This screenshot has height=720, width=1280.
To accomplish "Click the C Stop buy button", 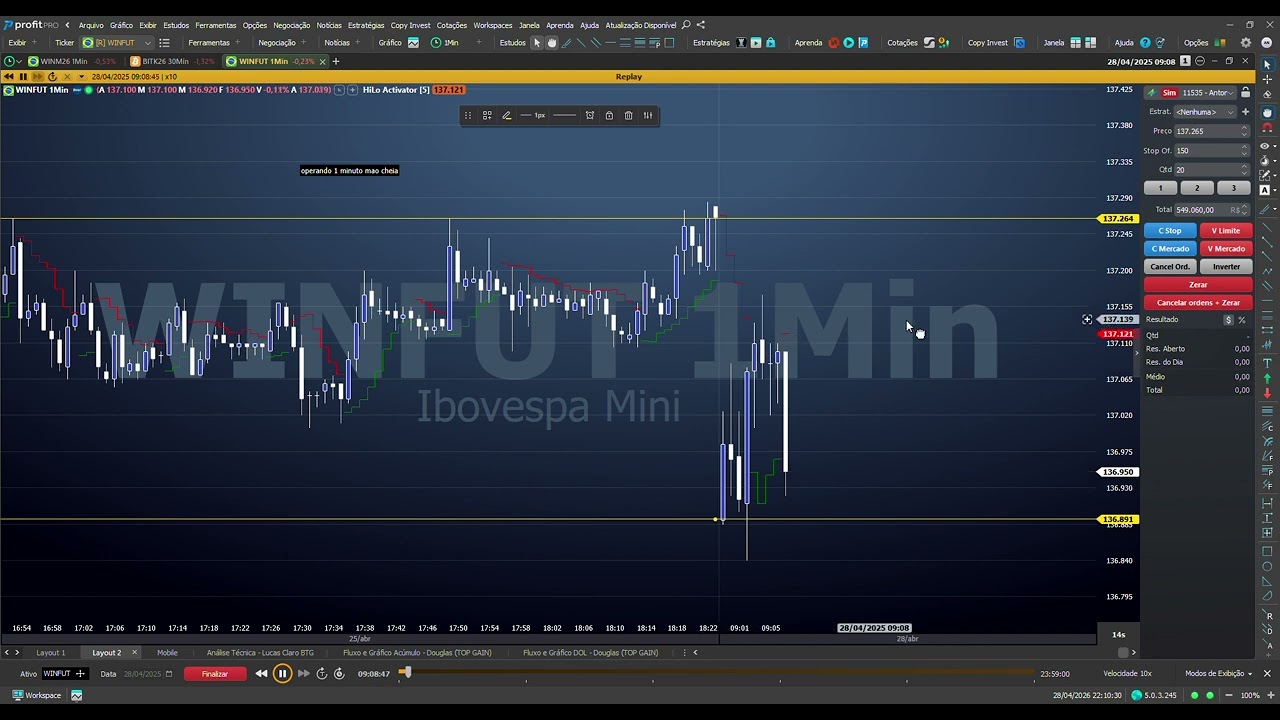I will tap(1170, 231).
